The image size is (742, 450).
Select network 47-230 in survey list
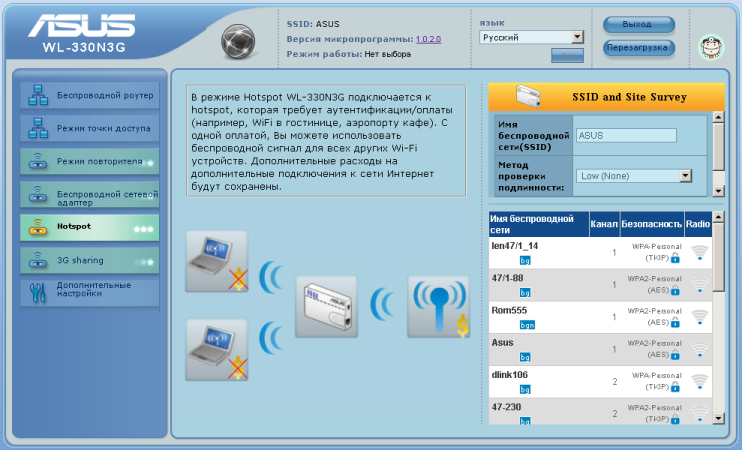point(600,411)
